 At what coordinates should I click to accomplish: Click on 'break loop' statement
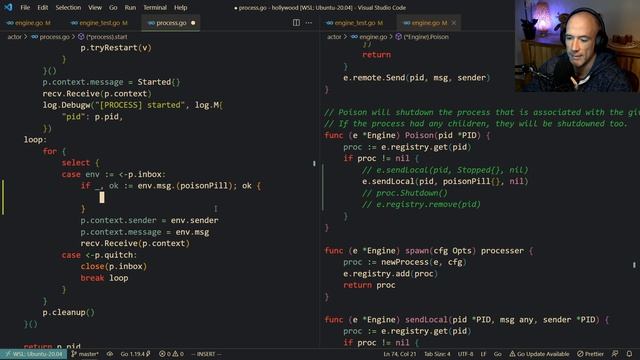[104, 278]
